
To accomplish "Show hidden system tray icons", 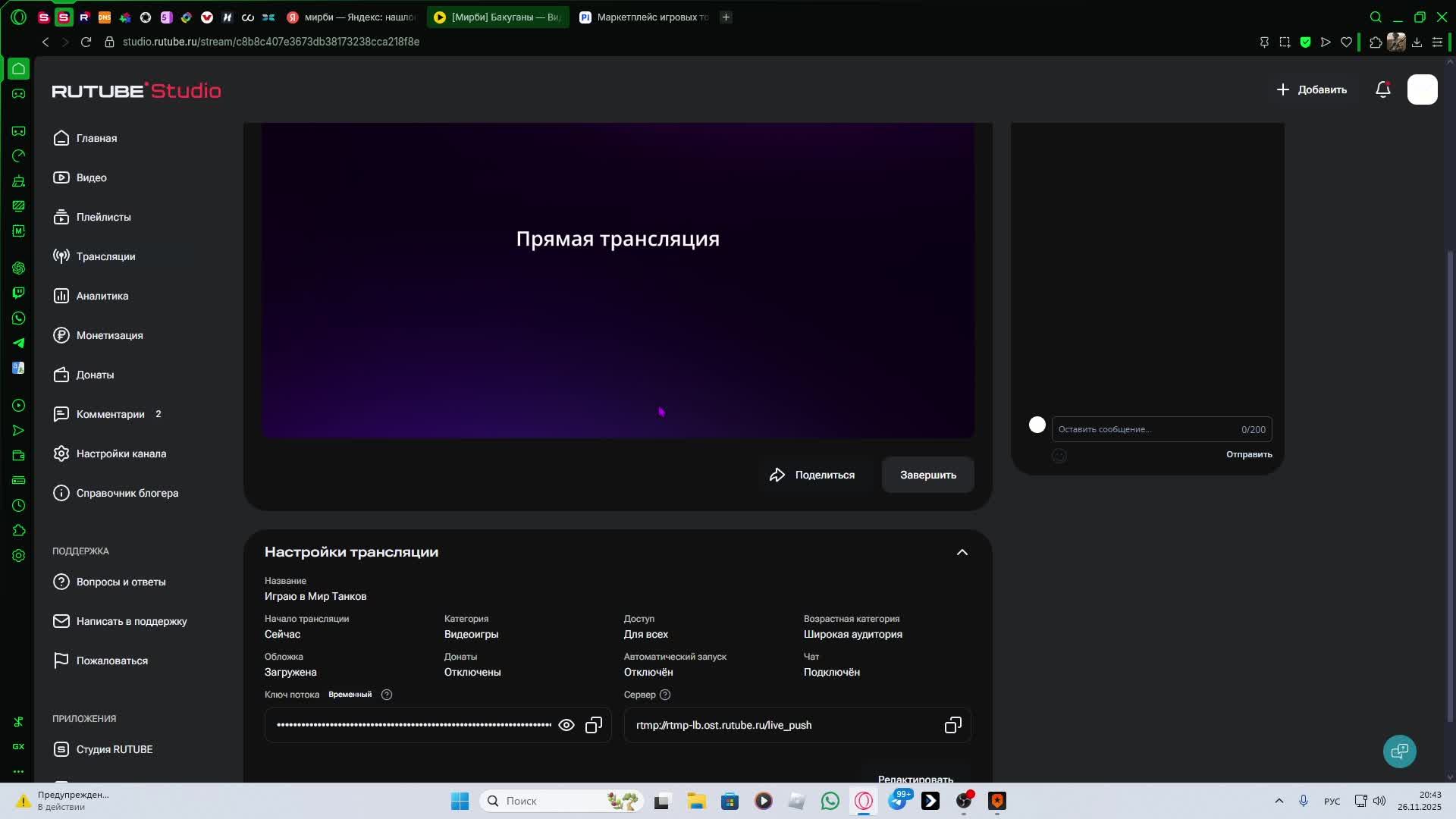I will pyautogui.click(x=1279, y=801).
